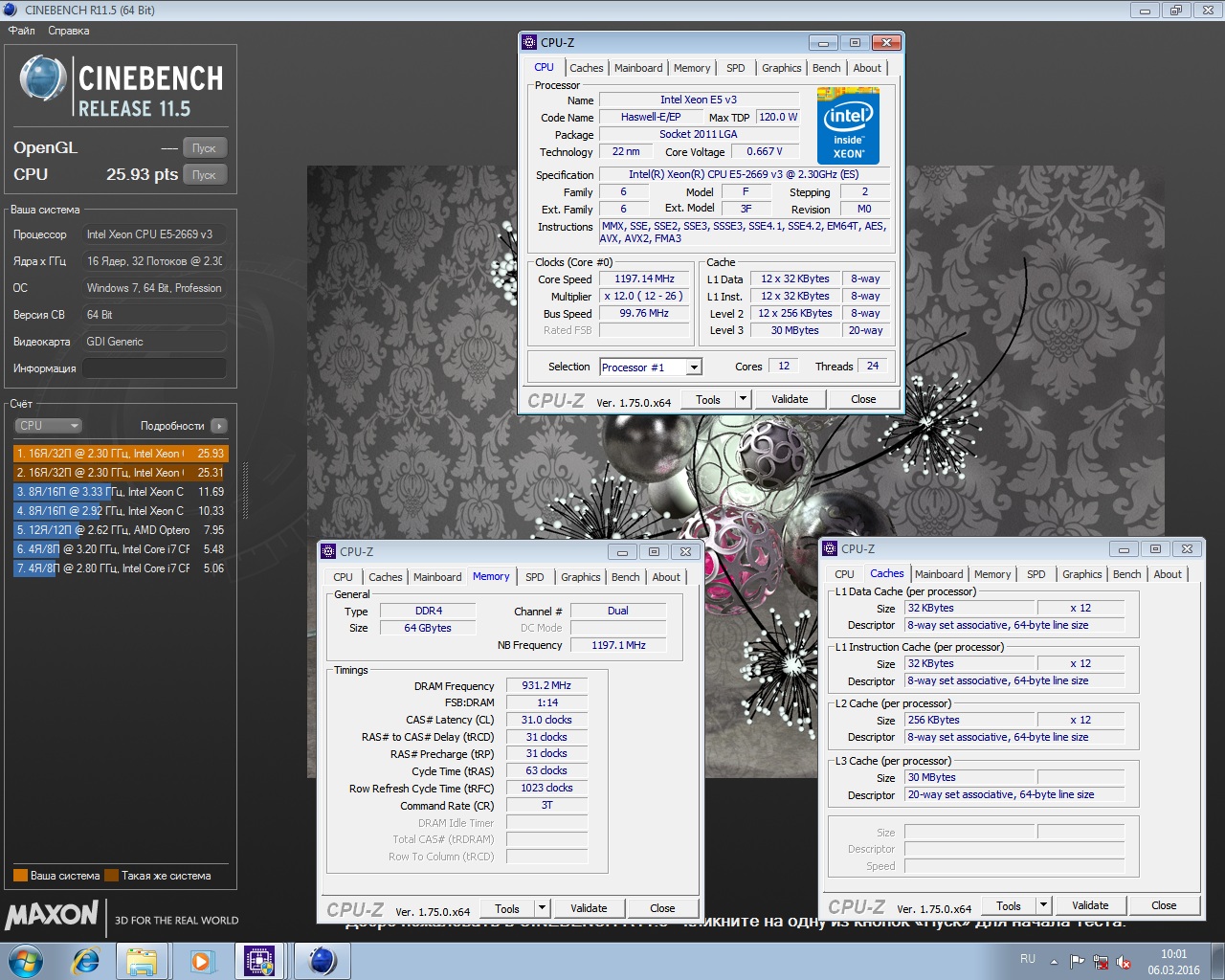
Task: Click the Cinebench title bar icon
Action: click(11, 10)
